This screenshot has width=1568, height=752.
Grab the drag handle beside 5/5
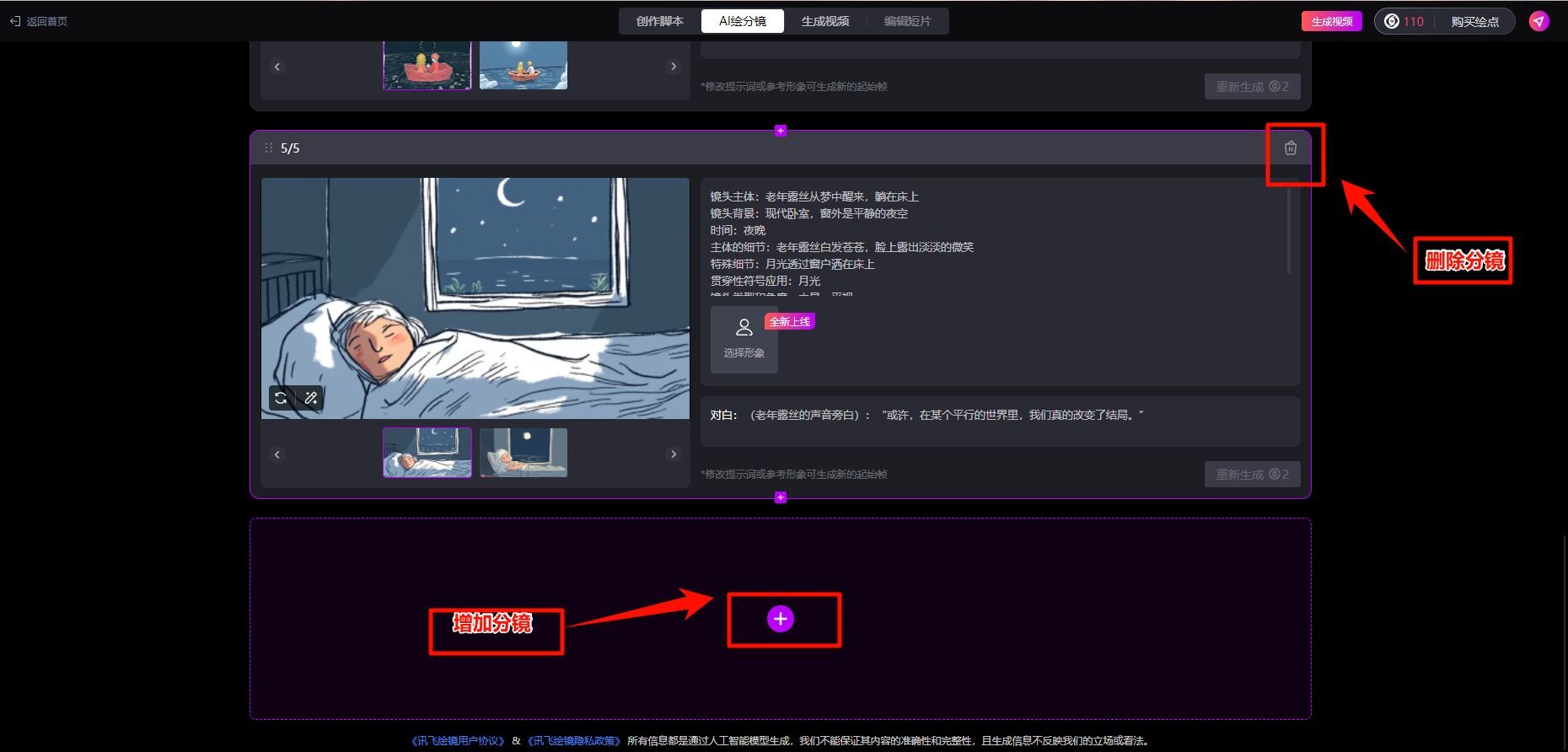pos(268,148)
